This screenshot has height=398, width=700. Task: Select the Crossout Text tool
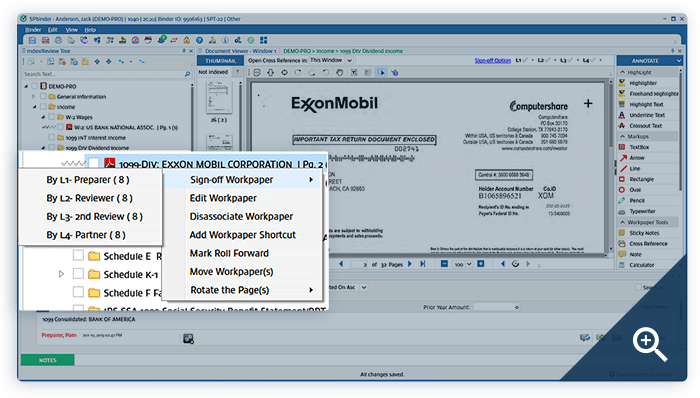pos(646,126)
